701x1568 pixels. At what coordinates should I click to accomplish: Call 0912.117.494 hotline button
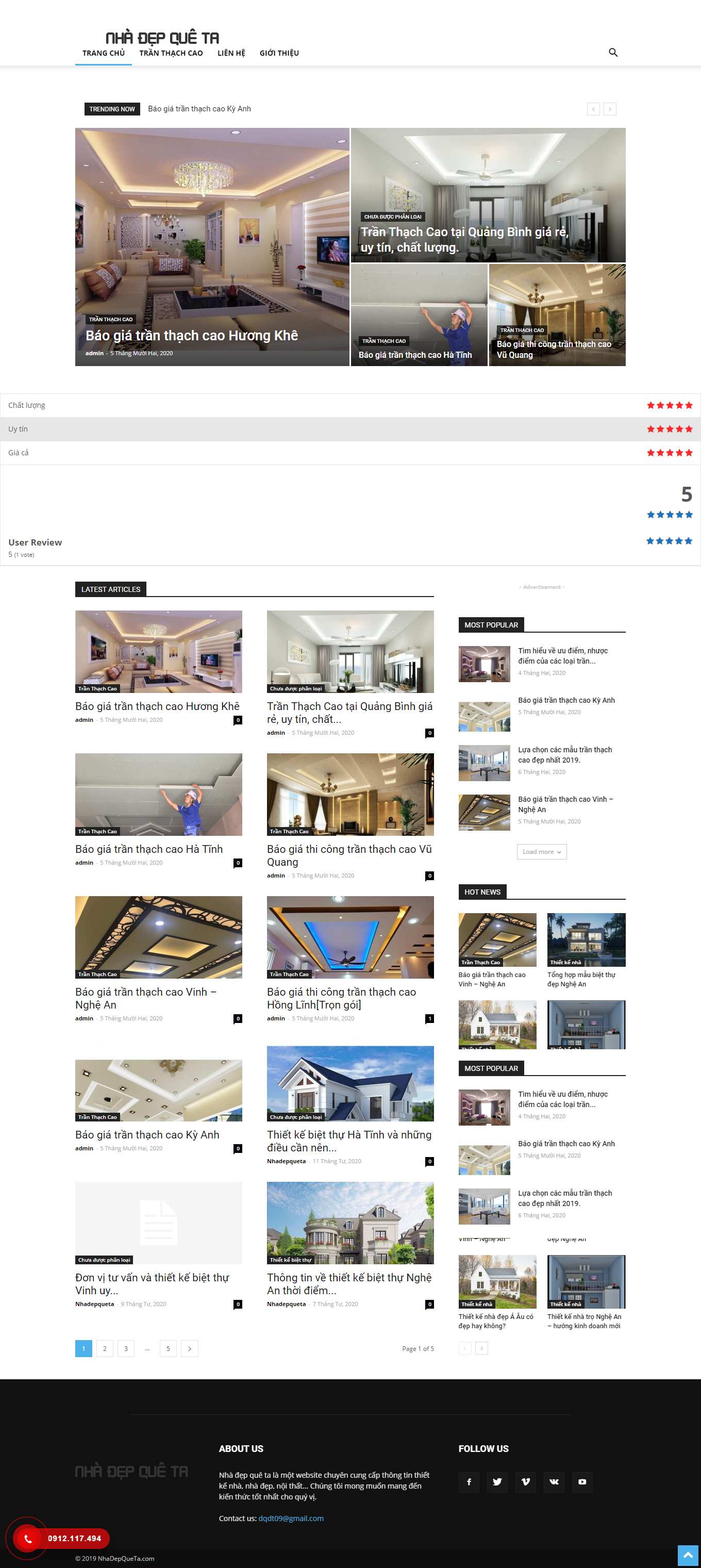tap(74, 1539)
